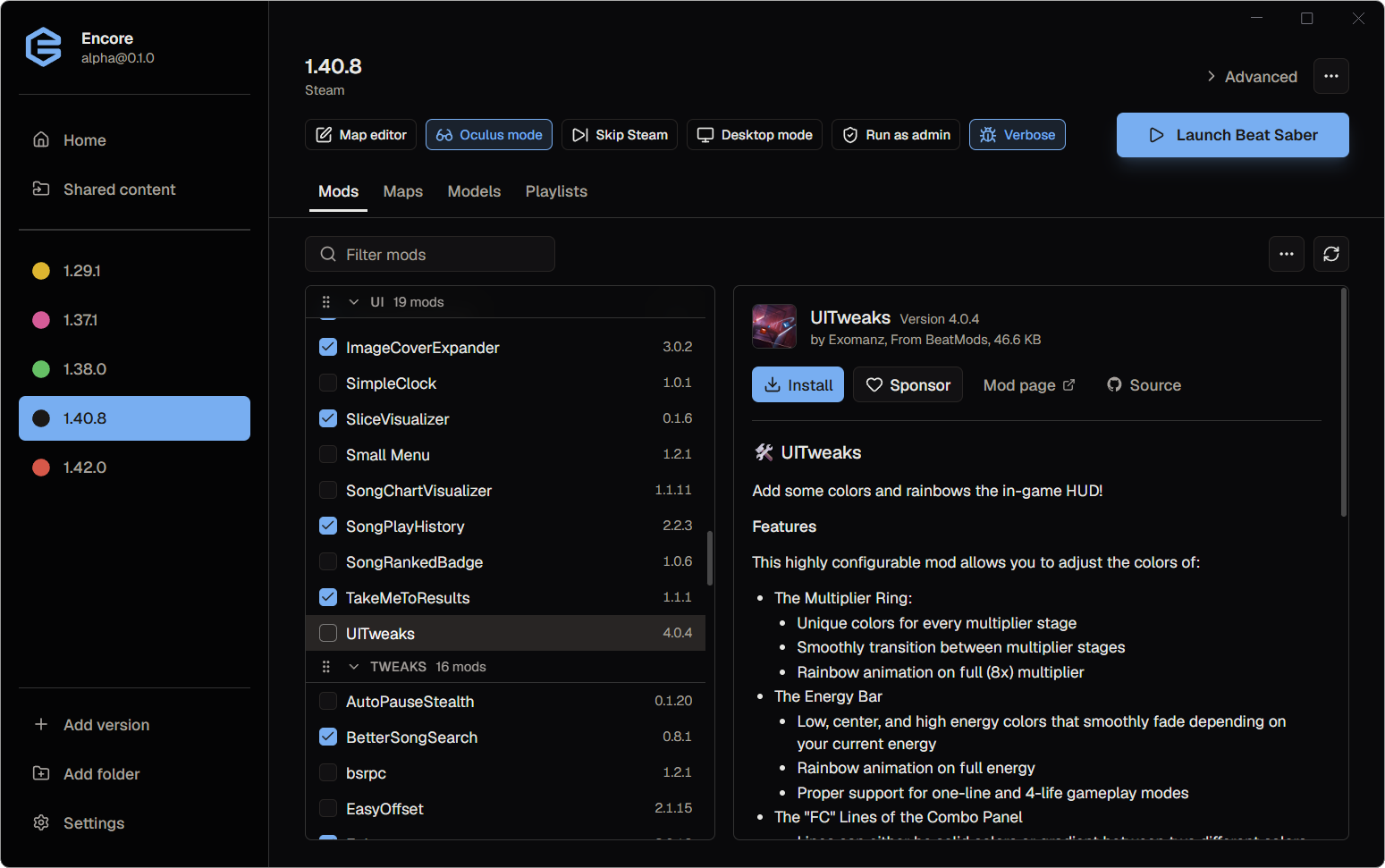Toggle Verbose logging

(x=1018, y=135)
